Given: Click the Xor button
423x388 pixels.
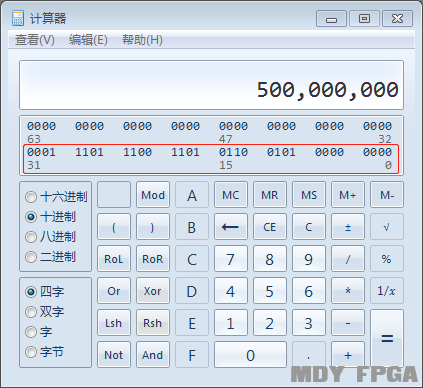Looking at the screenshot, I should coord(153,291).
